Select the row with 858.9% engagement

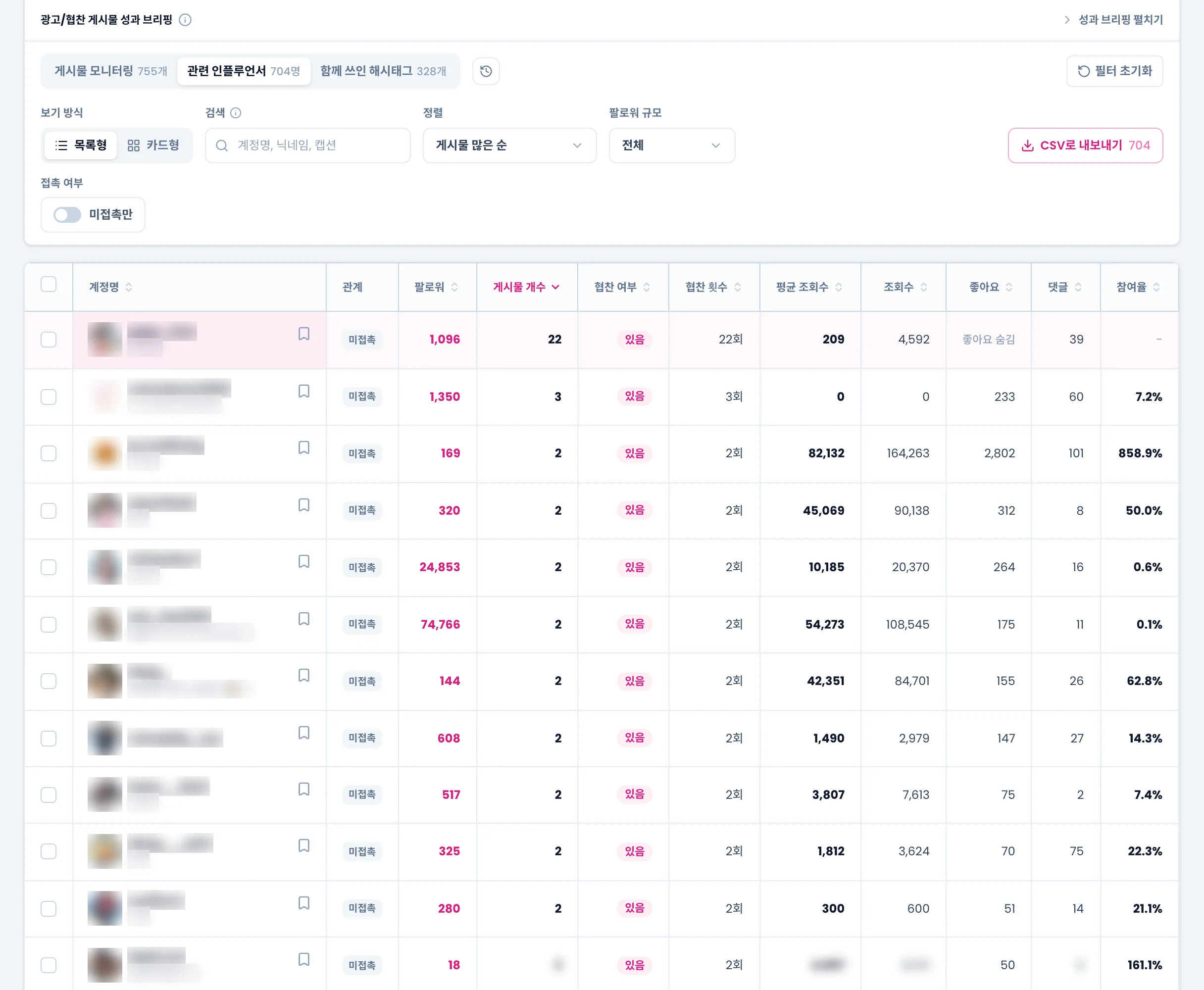tap(49, 453)
